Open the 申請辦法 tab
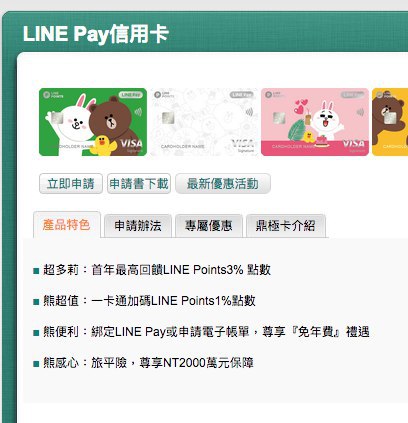The height and width of the screenshot is (423, 408). coord(138,226)
